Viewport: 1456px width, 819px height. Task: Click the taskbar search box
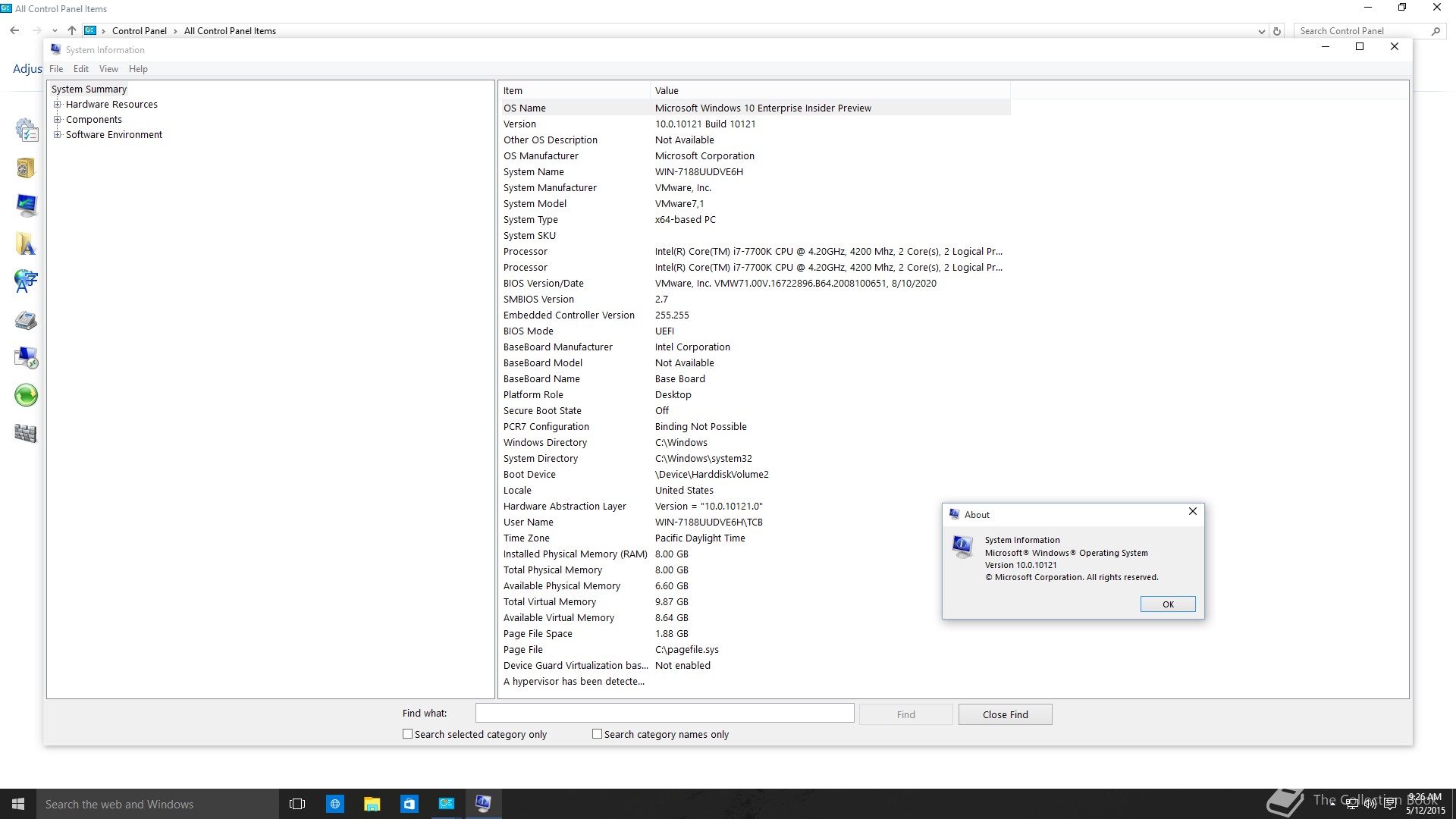158,804
